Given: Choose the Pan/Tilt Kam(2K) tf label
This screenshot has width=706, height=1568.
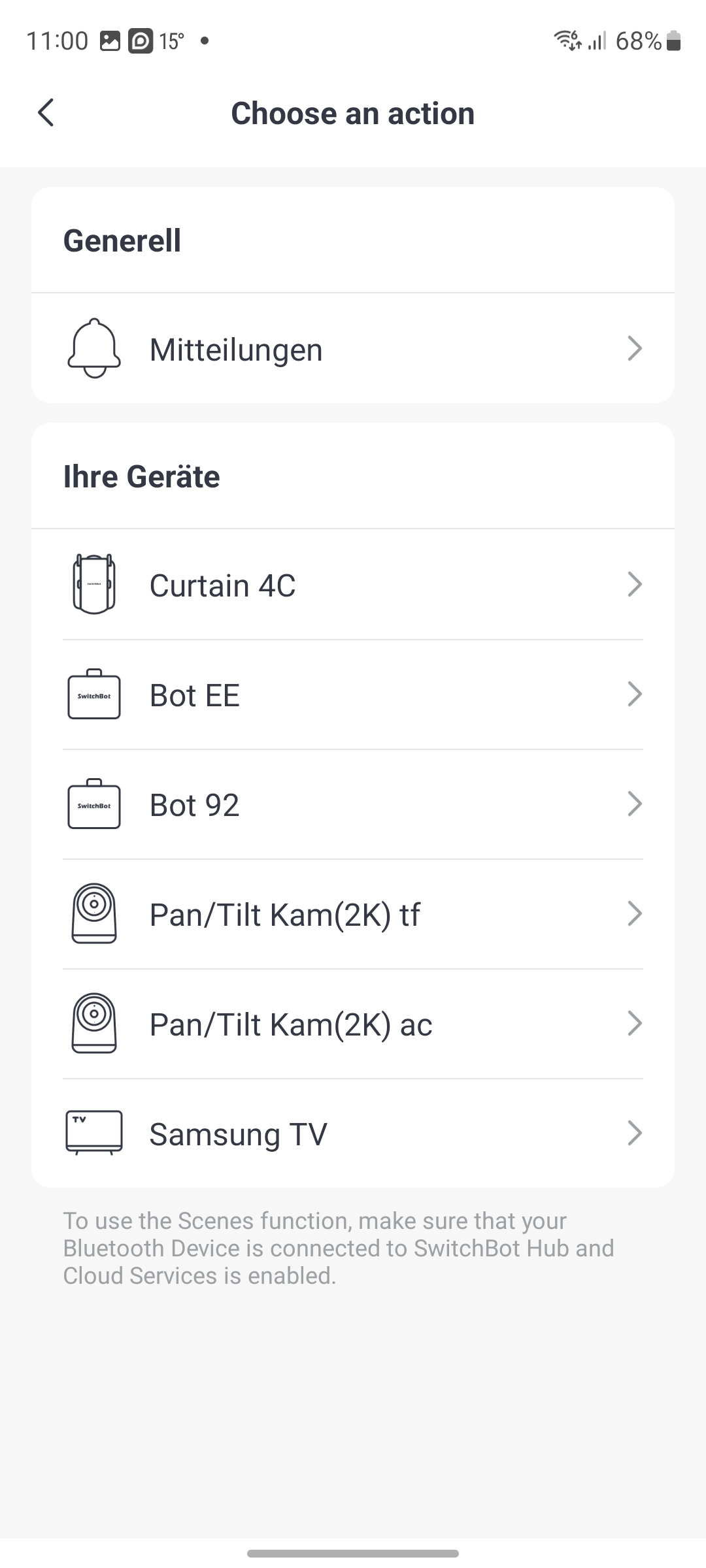Looking at the screenshot, I should tap(284, 915).
